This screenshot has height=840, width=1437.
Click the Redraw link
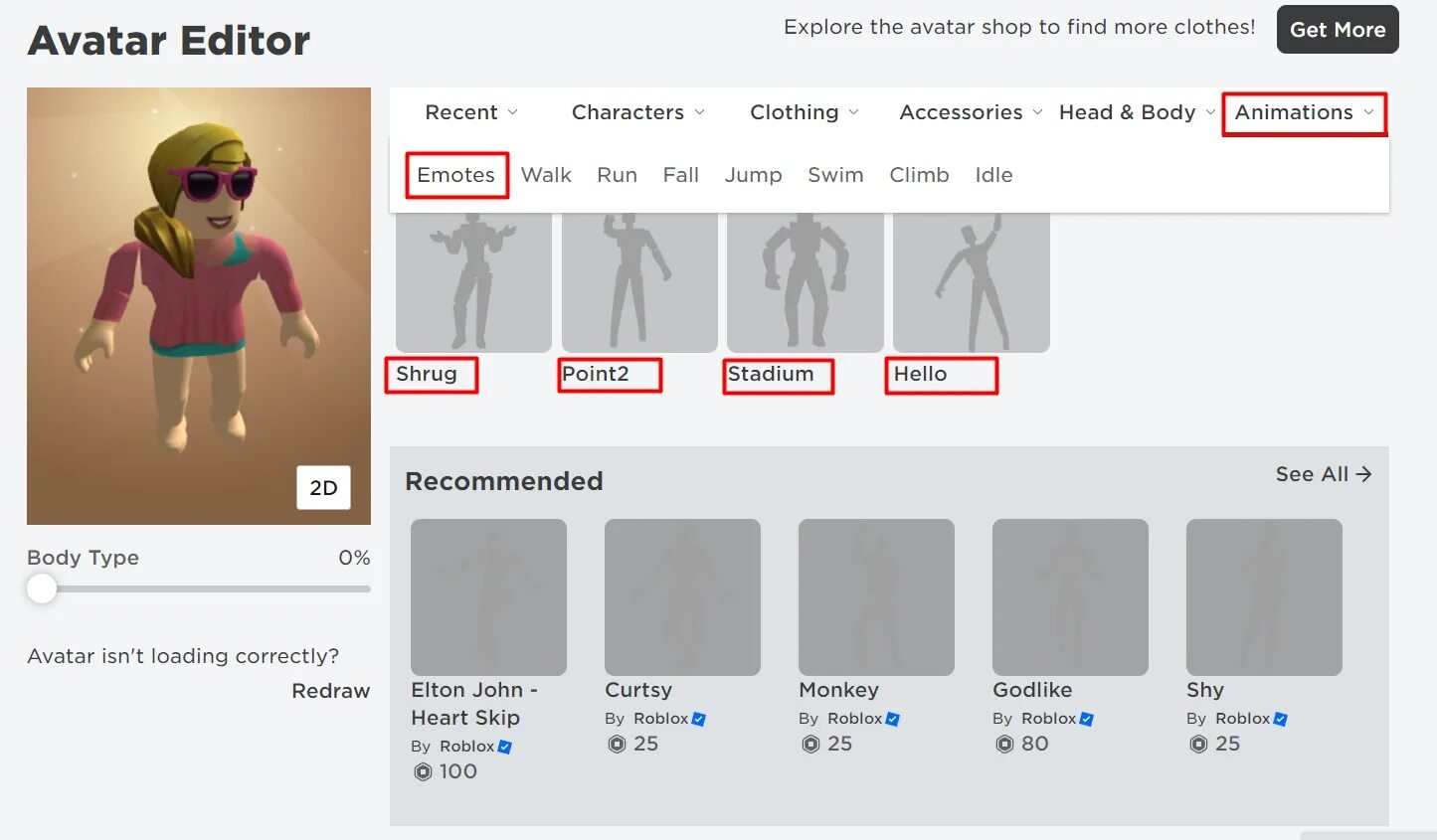pyautogui.click(x=330, y=691)
